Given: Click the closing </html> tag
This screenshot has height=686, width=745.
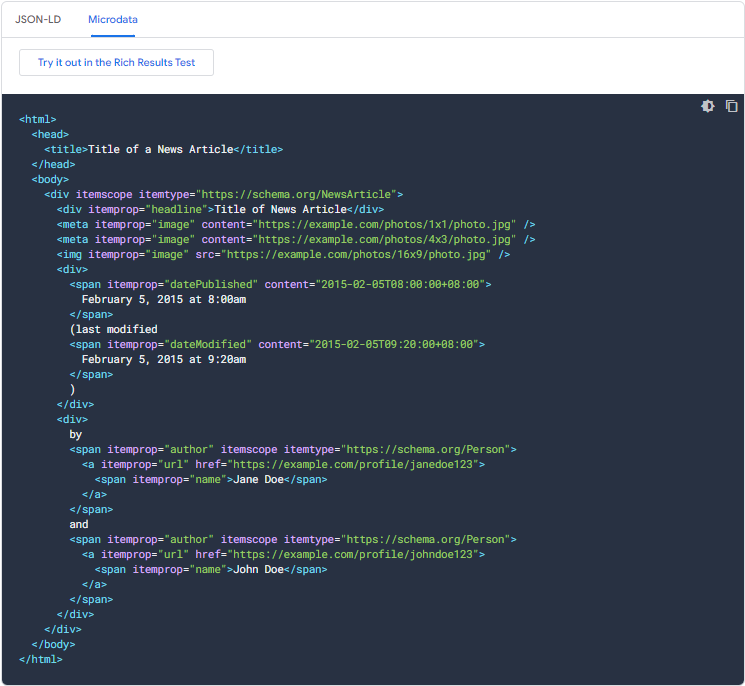Looking at the screenshot, I should (x=41, y=659).
